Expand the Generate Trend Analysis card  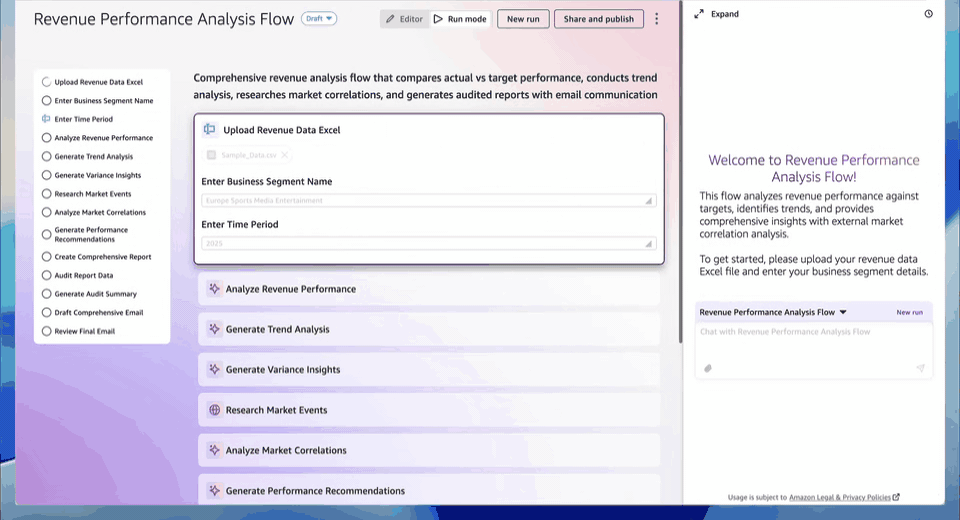pyautogui.click(x=429, y=329)
